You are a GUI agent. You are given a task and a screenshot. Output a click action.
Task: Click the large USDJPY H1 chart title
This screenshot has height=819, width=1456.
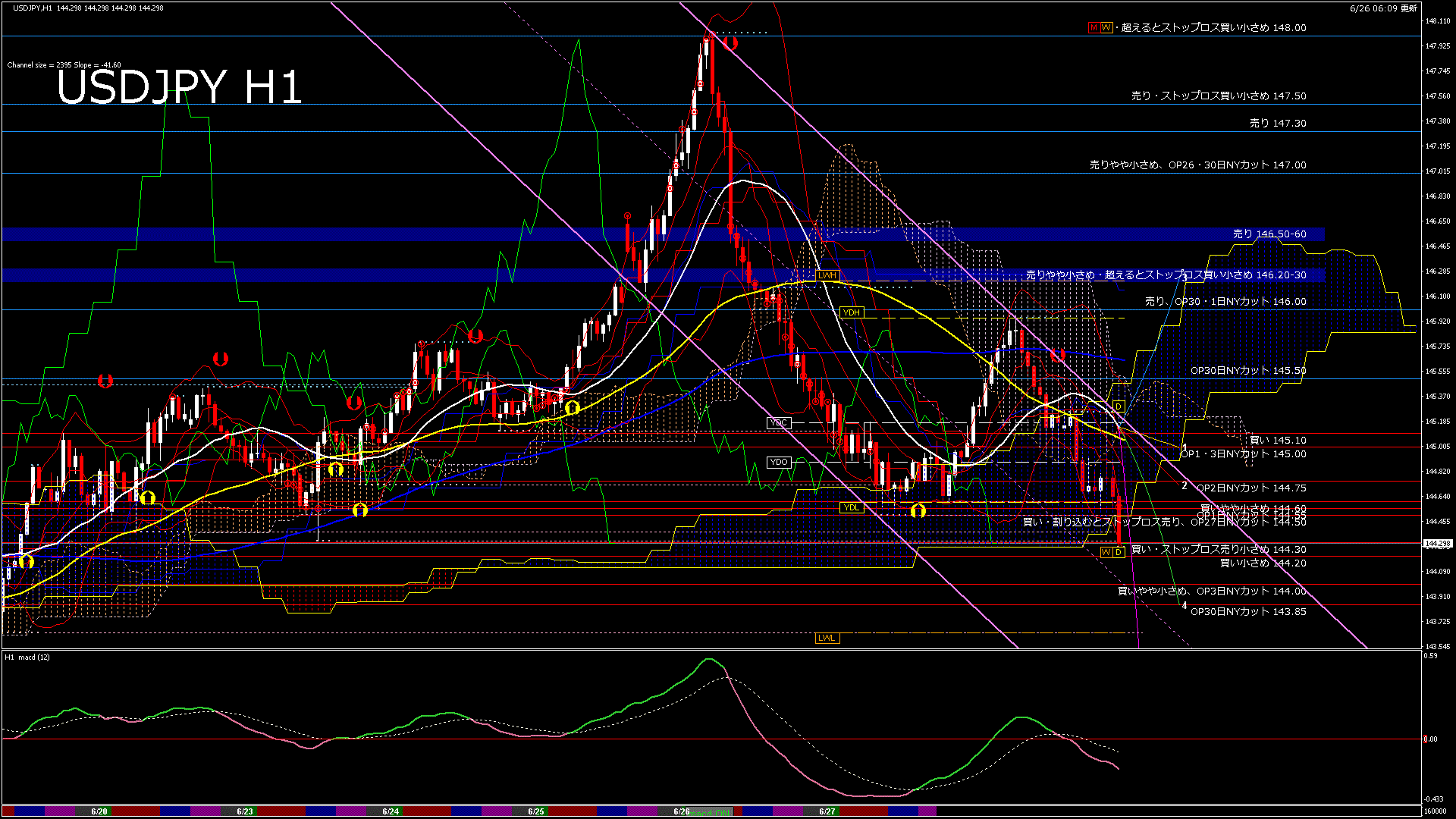pyautogui.click(x=180, y=86)
